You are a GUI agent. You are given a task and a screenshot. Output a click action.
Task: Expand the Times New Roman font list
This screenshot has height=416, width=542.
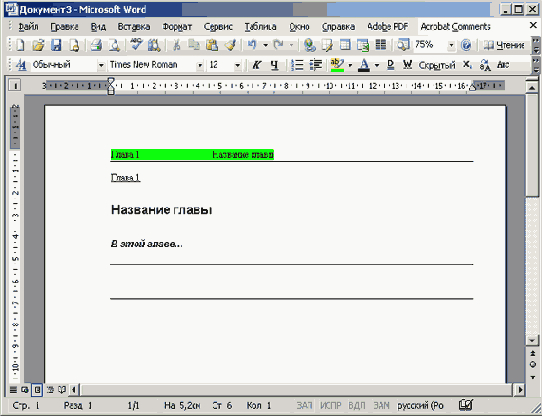coord(200,65)
